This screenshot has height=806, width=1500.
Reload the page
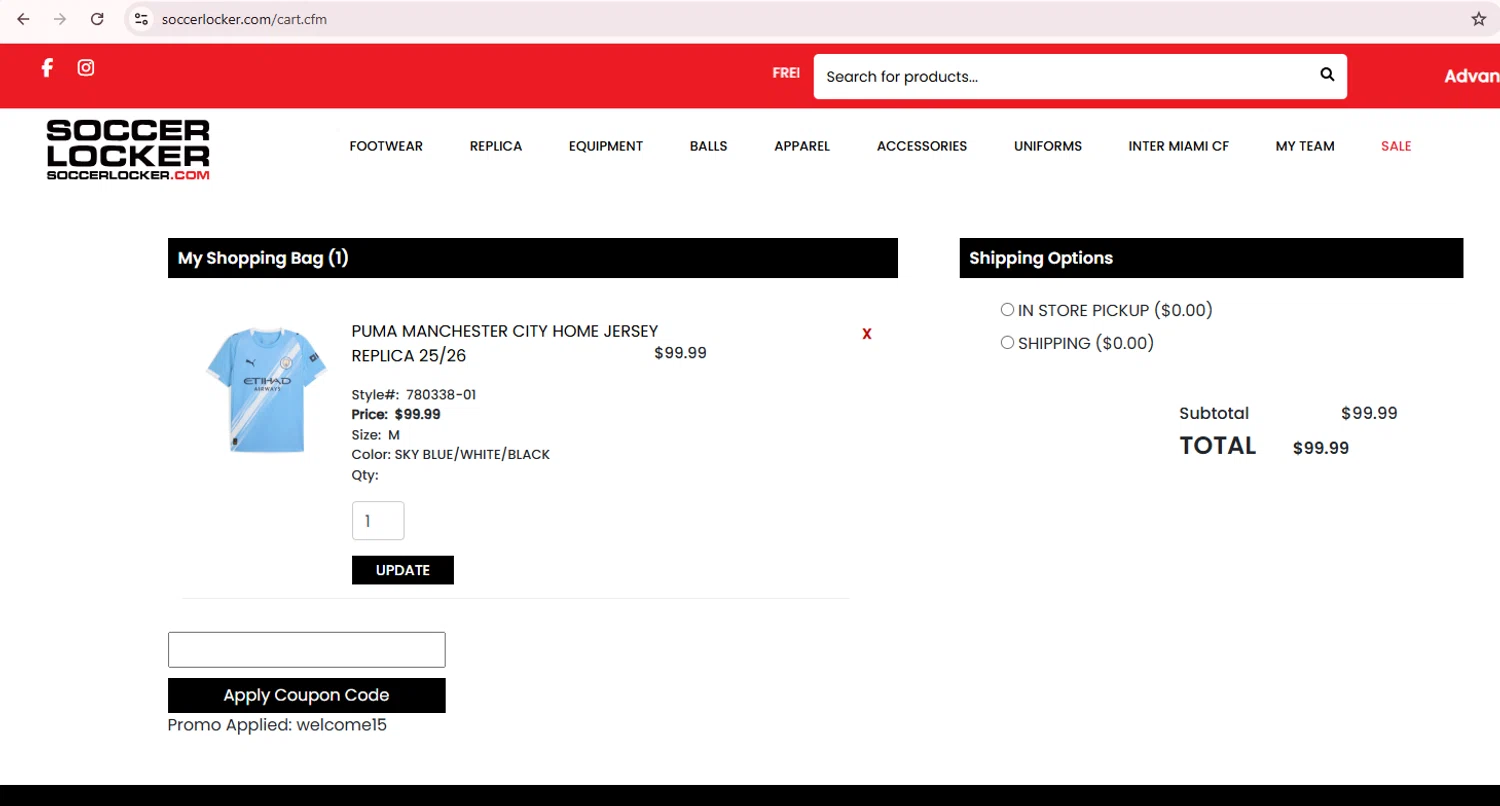(97, 19)
